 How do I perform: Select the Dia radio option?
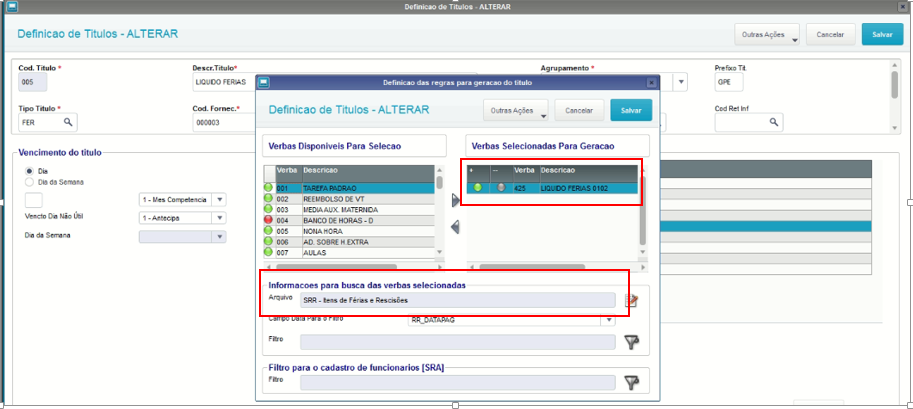click(x=29, y=171)
